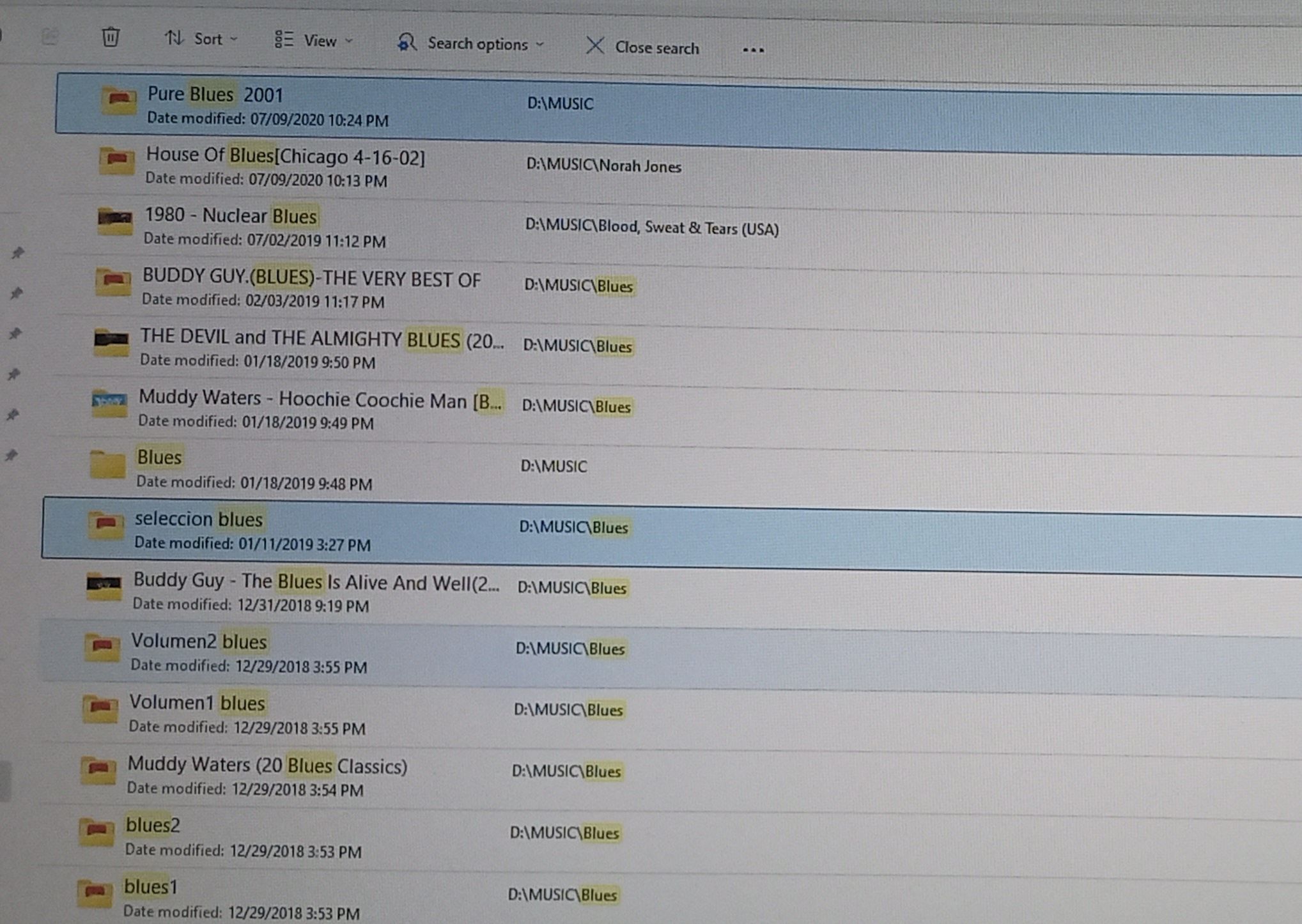Screen dimensions: 1302x924
Task: Click date modified 12/29/2018 3:54 PM
Action: click(x=245, y=789)
